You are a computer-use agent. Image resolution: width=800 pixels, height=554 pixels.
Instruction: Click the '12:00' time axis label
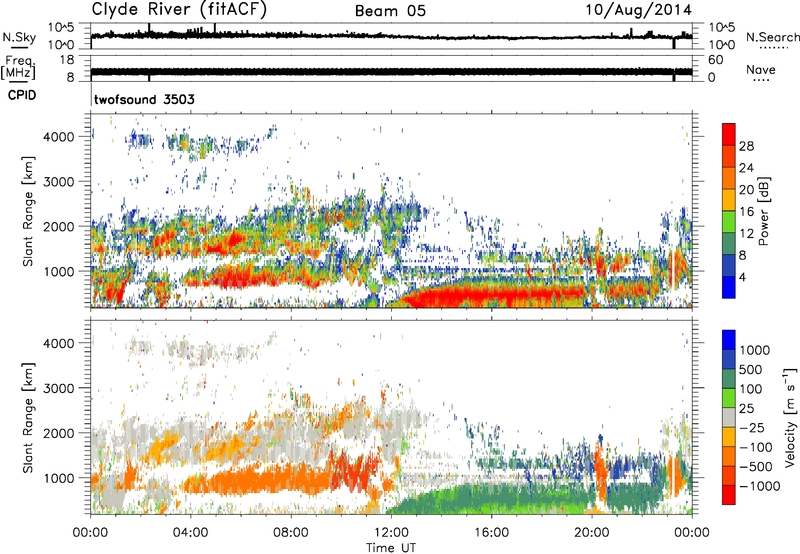pyautogui.click(x=391, y=533)
